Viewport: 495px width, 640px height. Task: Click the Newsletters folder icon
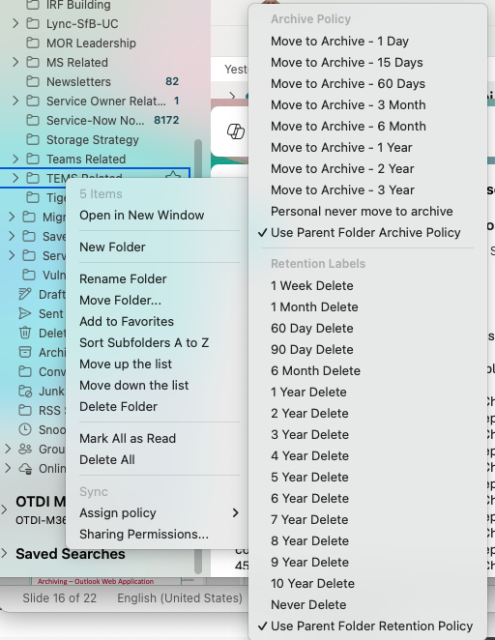pyautogui.click(x=33, y=82)
